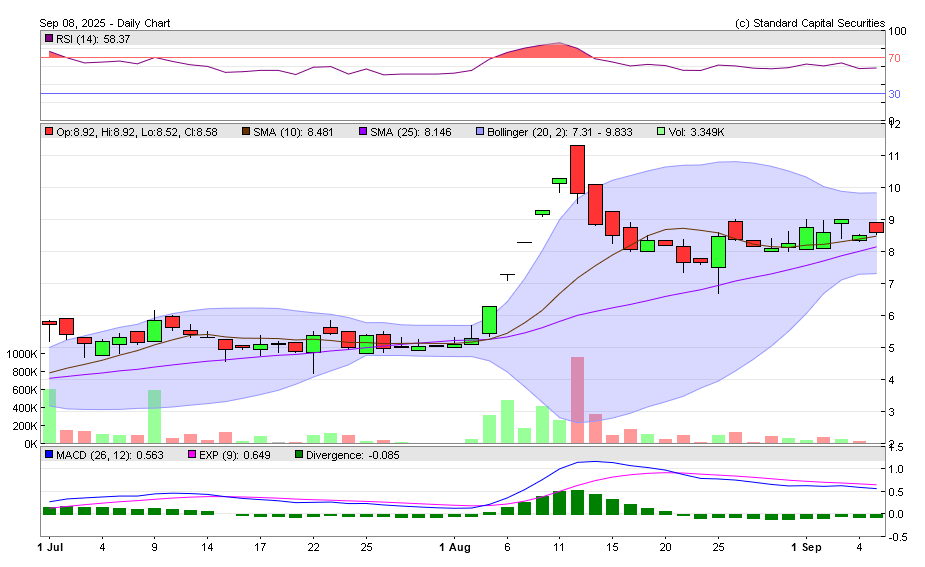Screen dimensions: 925x567
Task: Click the 1000K volume axis label
Action: [x=22, y=354]
